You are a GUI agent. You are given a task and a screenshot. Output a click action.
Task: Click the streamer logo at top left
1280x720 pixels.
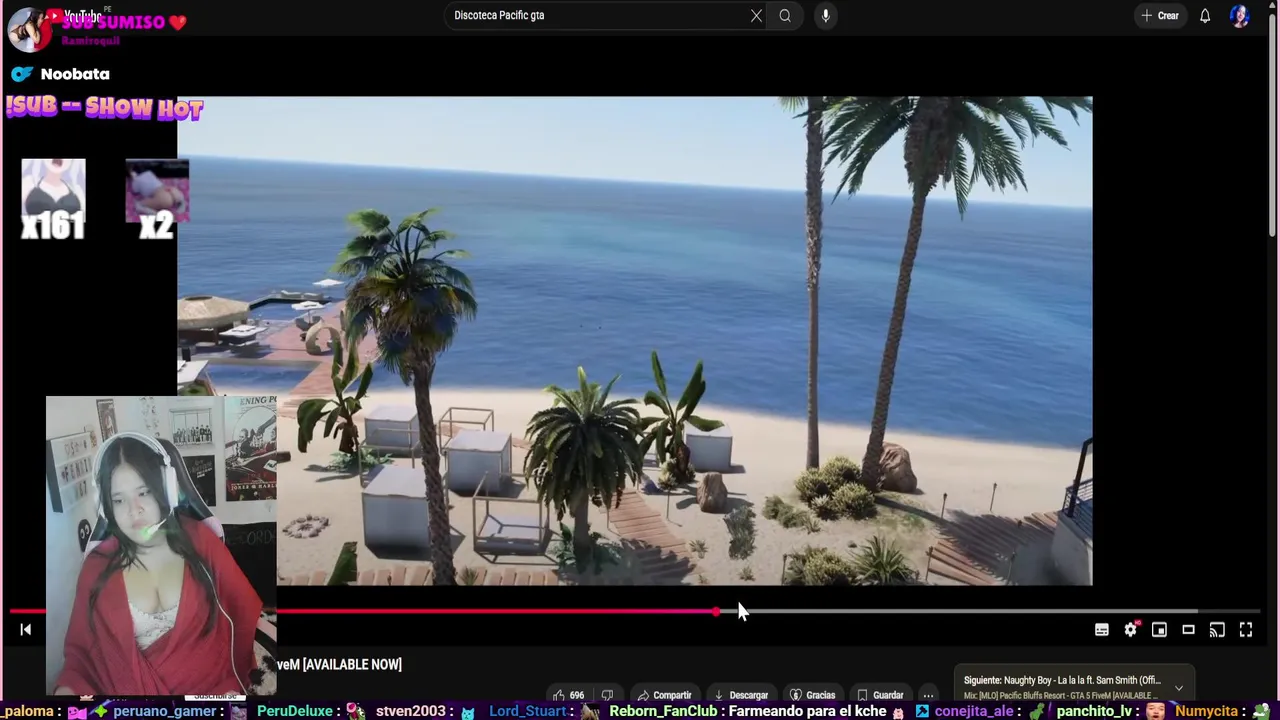click(x=27, y=28)
